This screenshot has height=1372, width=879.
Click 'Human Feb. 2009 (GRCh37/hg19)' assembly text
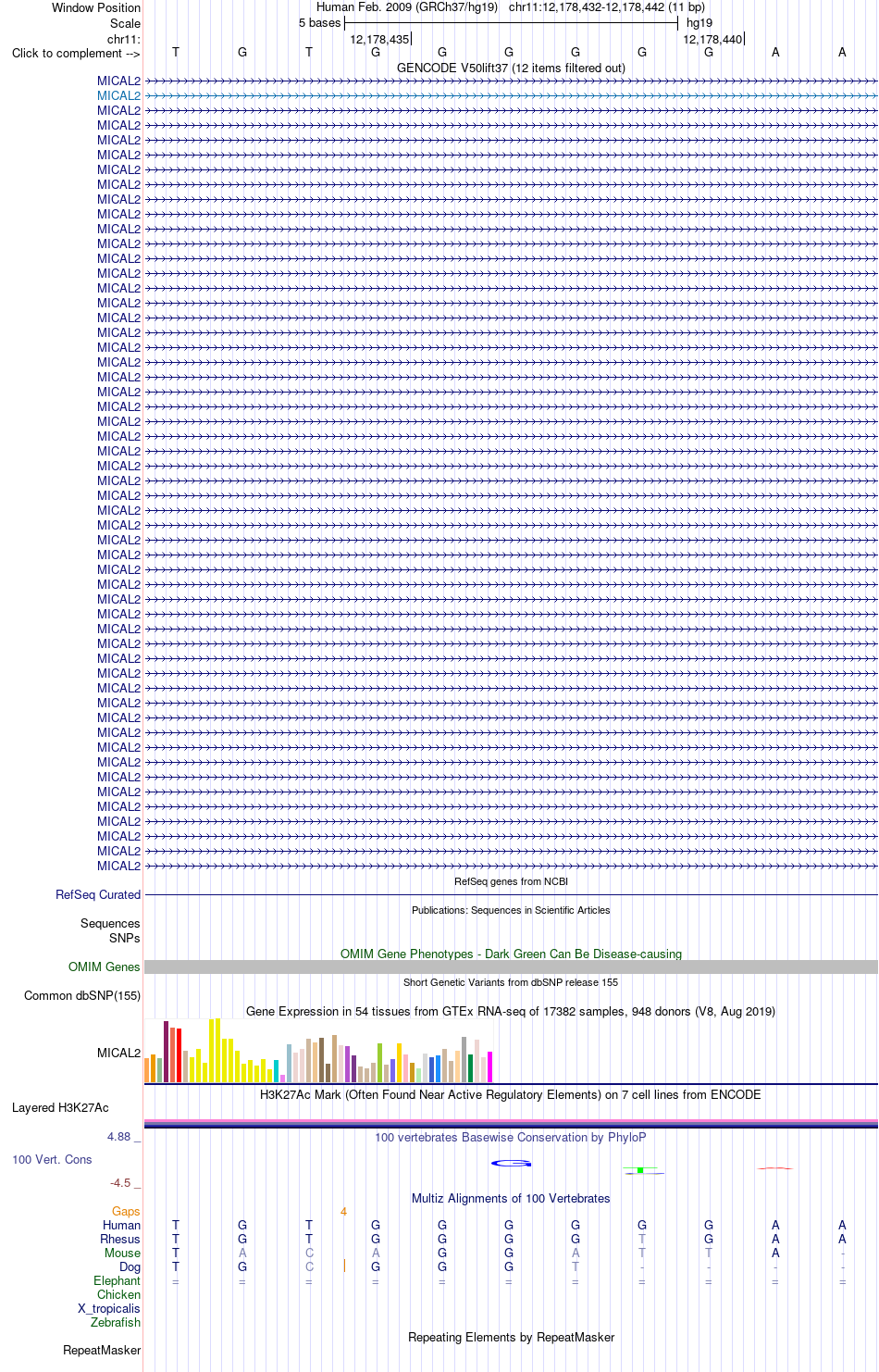tap(407, 6)
